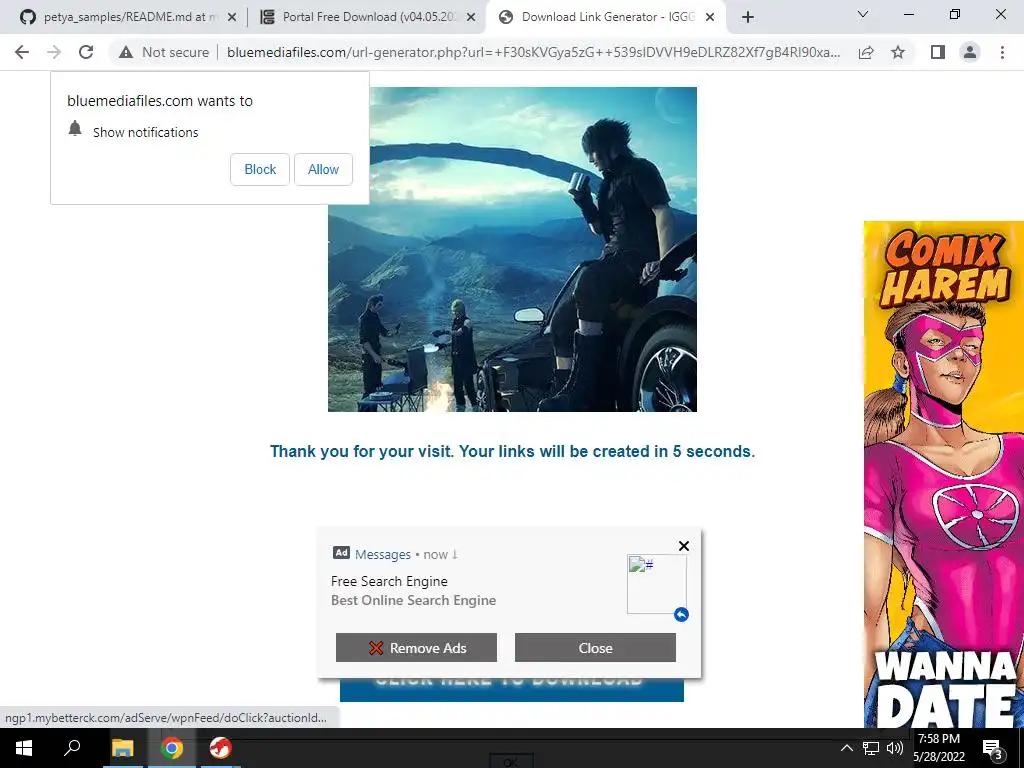The width and height of the screenshot is (1024, 768).
Task: Click the Remove Ads button
Action: coord(416,648)
